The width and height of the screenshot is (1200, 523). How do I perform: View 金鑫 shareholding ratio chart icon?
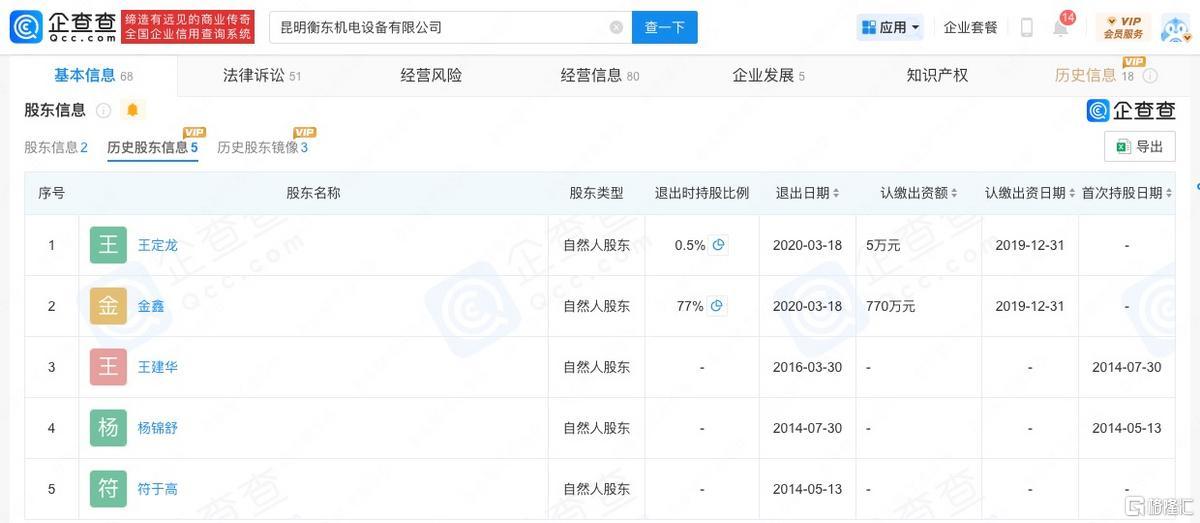[718, 306]
